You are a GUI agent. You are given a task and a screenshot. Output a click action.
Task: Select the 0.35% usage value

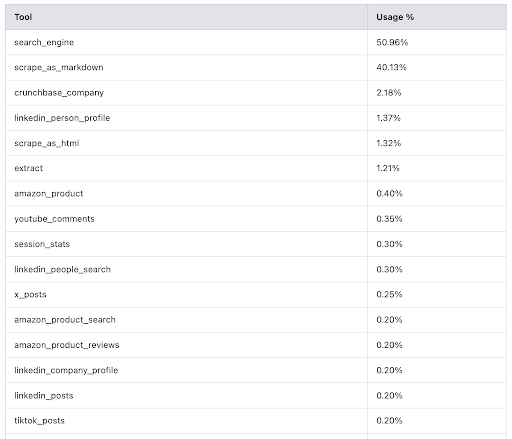(389, 219)
